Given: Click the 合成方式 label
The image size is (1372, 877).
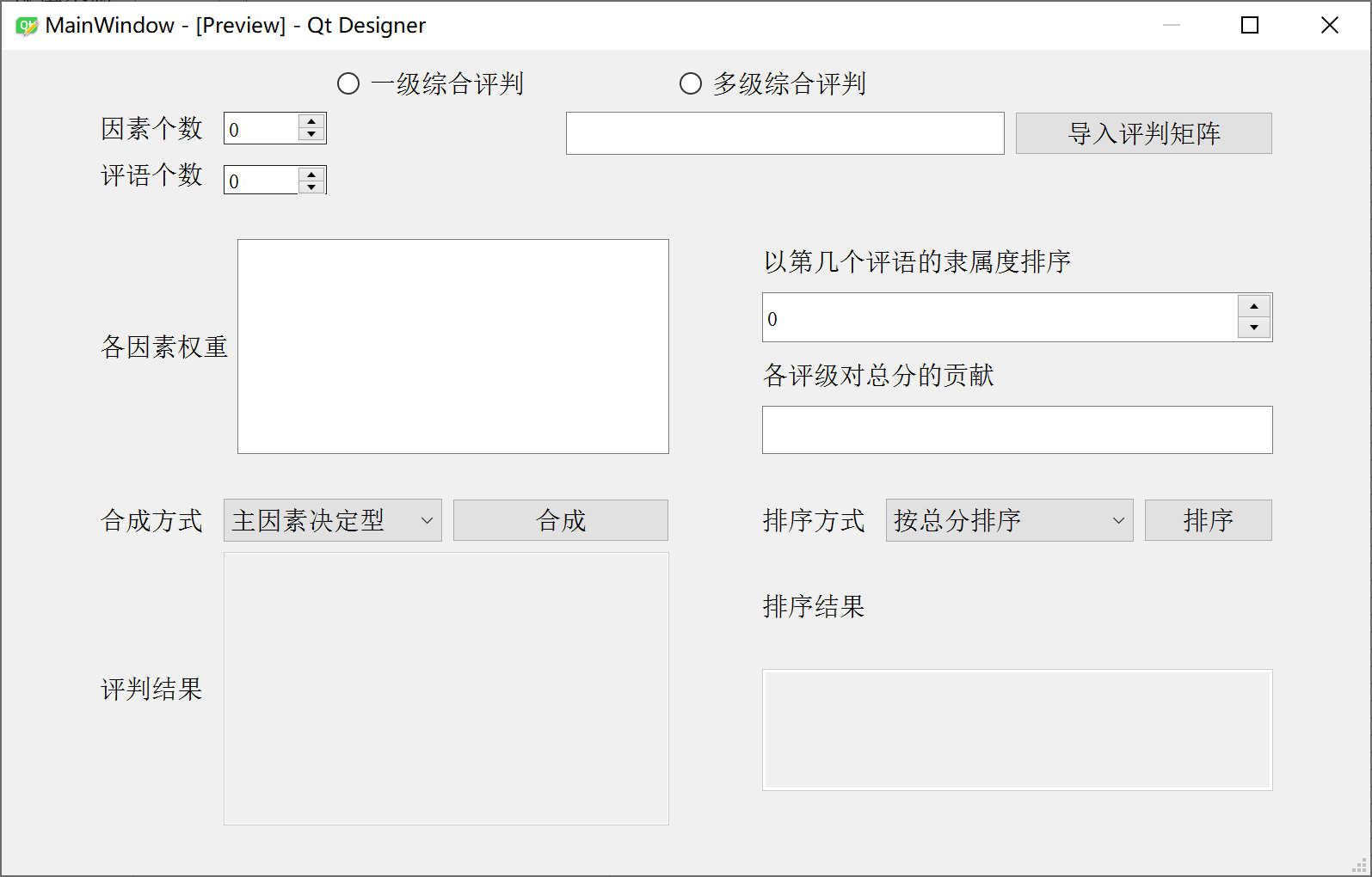Looking at the screenshot, I should coord(151,520).
